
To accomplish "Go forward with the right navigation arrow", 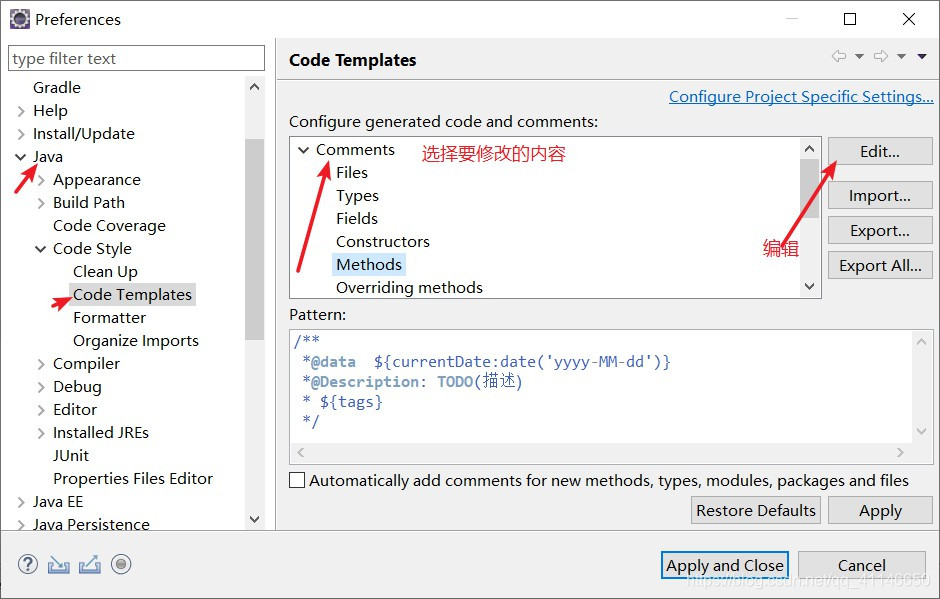I will pos(881,56).
